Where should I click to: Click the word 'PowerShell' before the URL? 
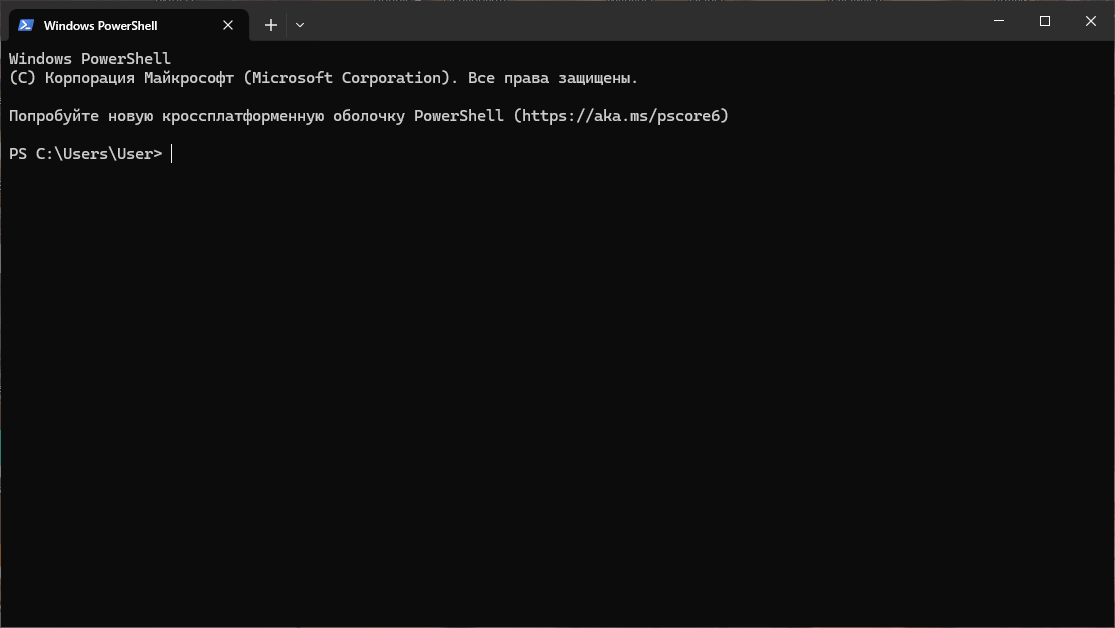click(x=459, y=116)
